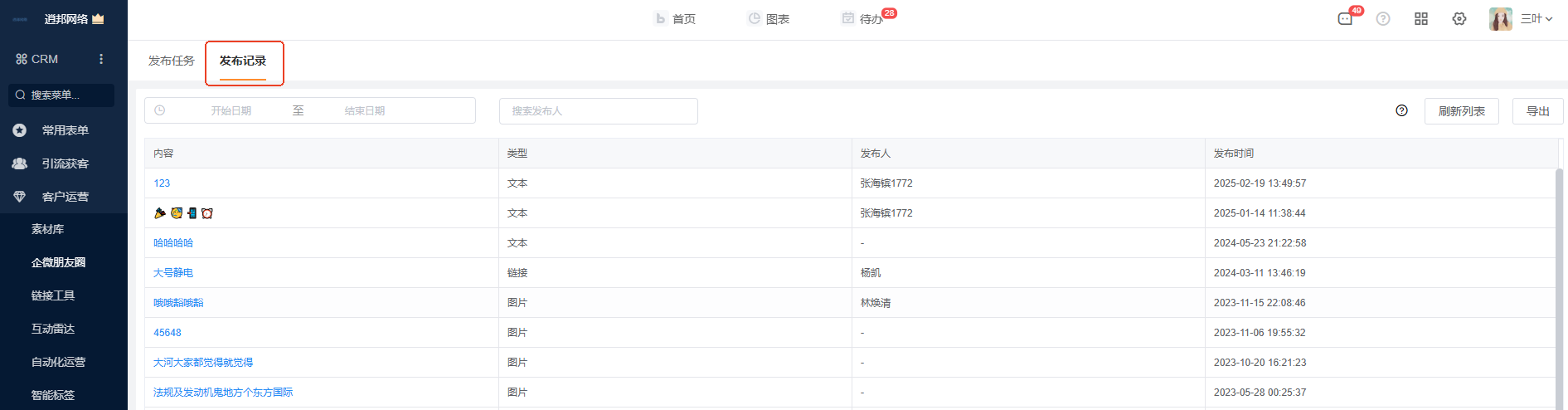Image resolution: width=1568 pixels, height=410 pixels.
Task: Open the 大号静电 content link
Action: [173, 273]
